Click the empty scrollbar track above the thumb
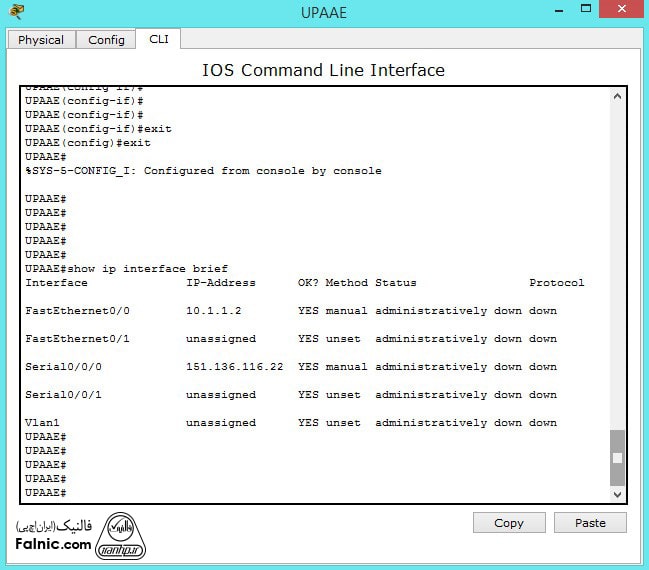 (x=617, y=260)
